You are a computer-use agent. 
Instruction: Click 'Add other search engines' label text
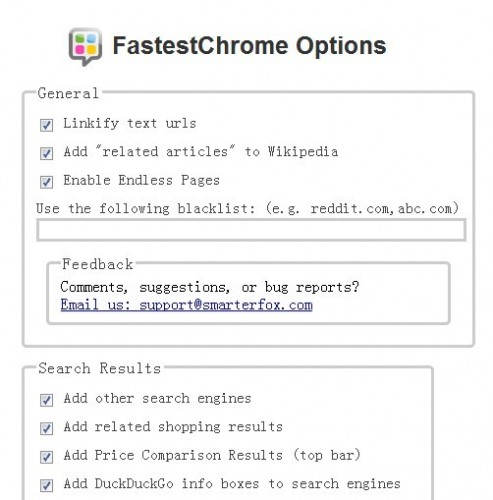tap(157, 398)
